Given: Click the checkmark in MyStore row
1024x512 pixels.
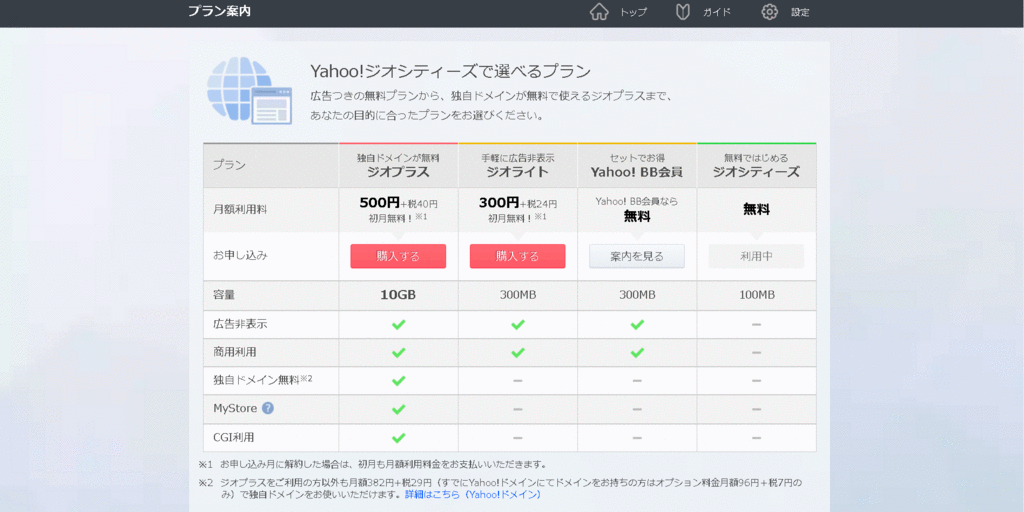Looking at the screenshot, I should coord(398,409).
